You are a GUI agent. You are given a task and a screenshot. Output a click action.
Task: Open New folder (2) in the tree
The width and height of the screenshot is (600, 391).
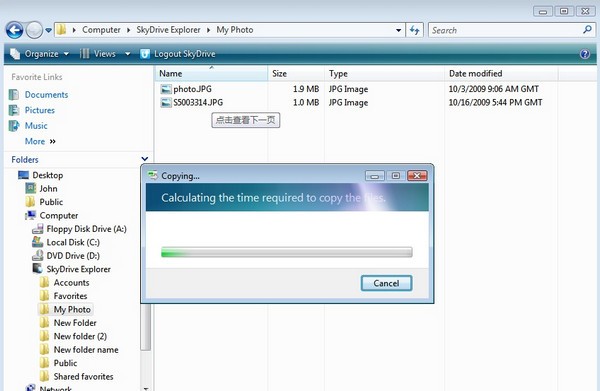80,336
